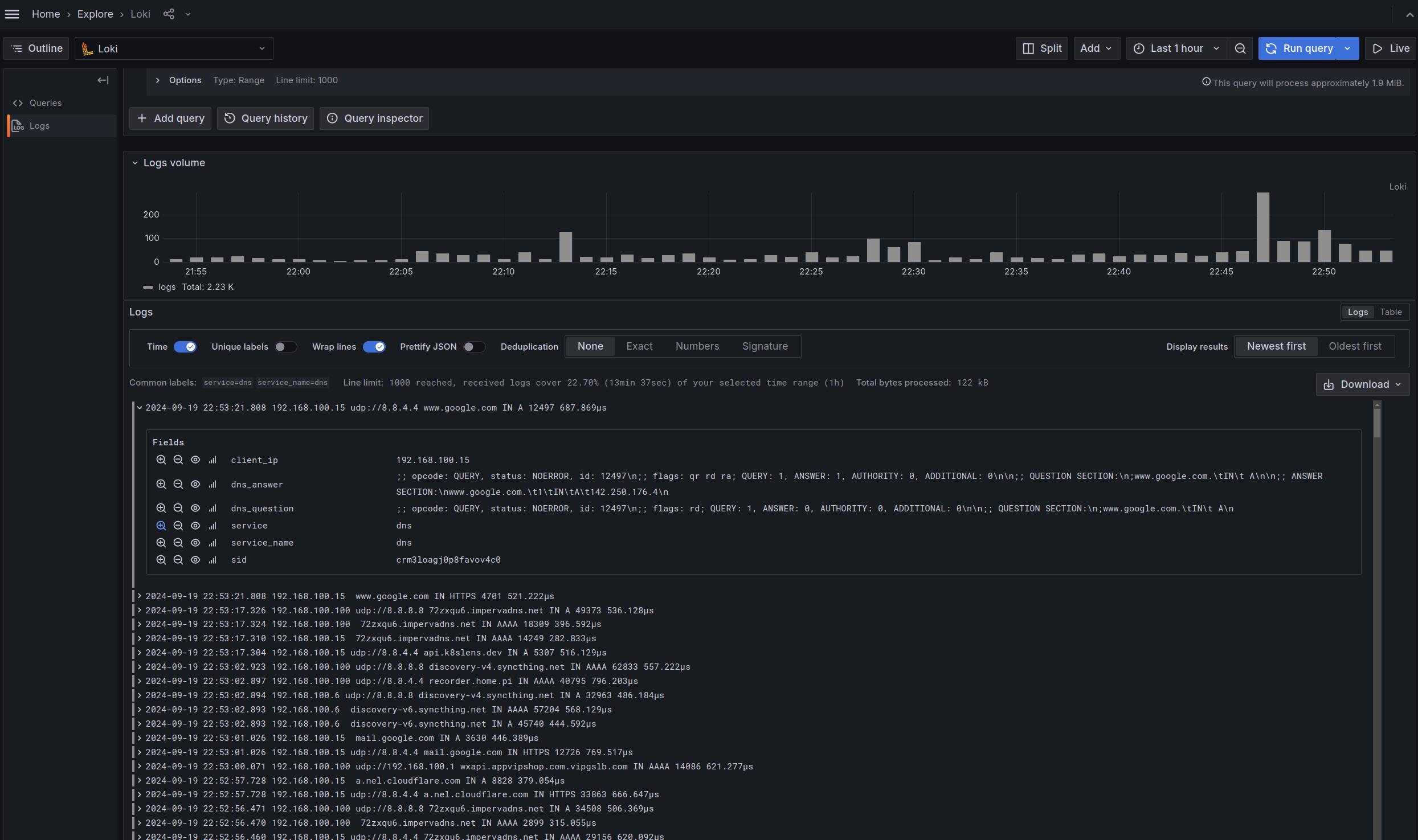Switch to Table view

point(1391,312)
